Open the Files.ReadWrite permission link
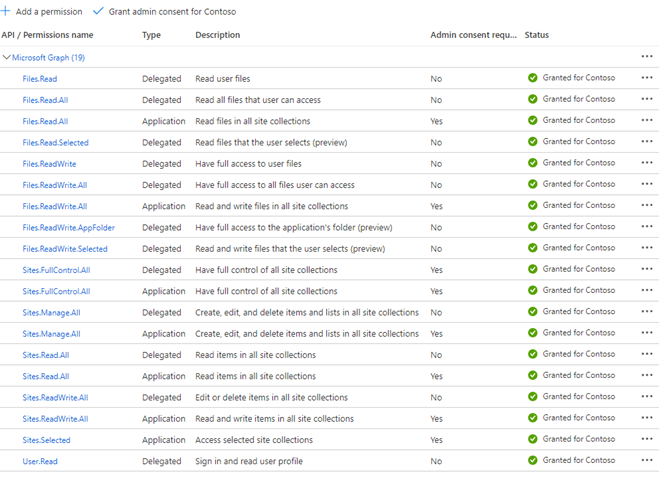Screen dimensions: 665x481 [49, 164]
